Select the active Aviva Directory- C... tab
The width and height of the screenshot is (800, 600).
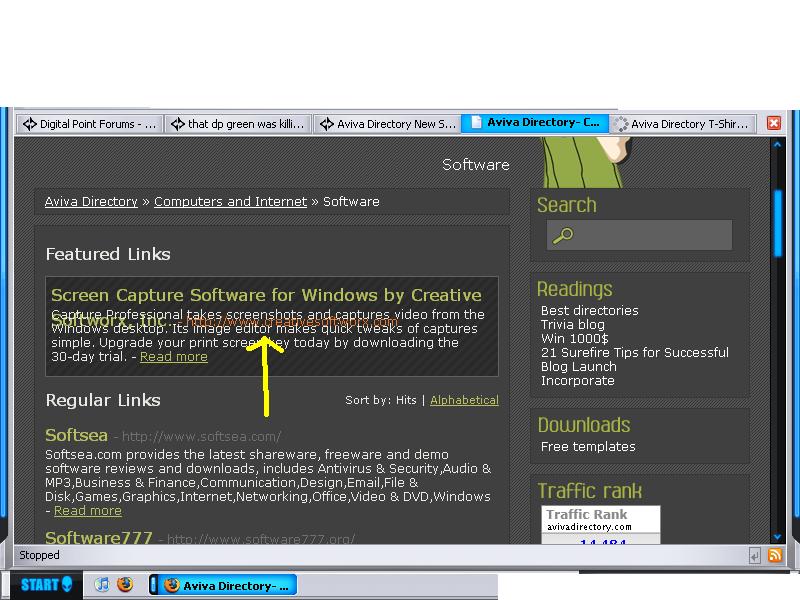pyautogui.click(x=535, y=123)
